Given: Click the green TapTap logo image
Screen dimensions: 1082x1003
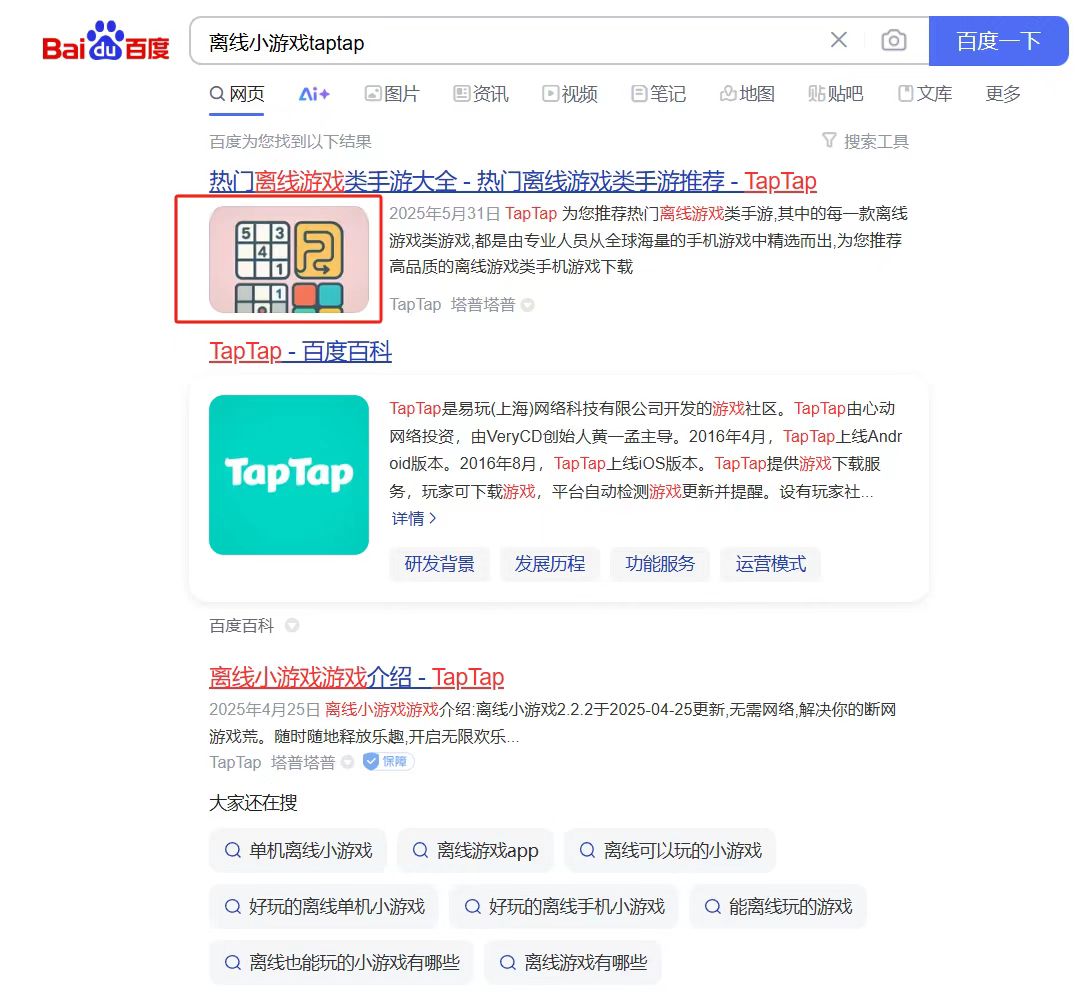Looking at the screenshot, I should tap(289, 475).
